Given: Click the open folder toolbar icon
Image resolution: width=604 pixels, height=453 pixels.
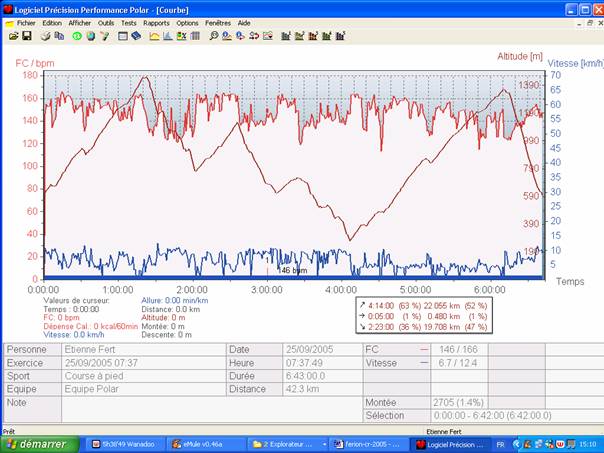Looking at the screenshot, I should (13, 36).
